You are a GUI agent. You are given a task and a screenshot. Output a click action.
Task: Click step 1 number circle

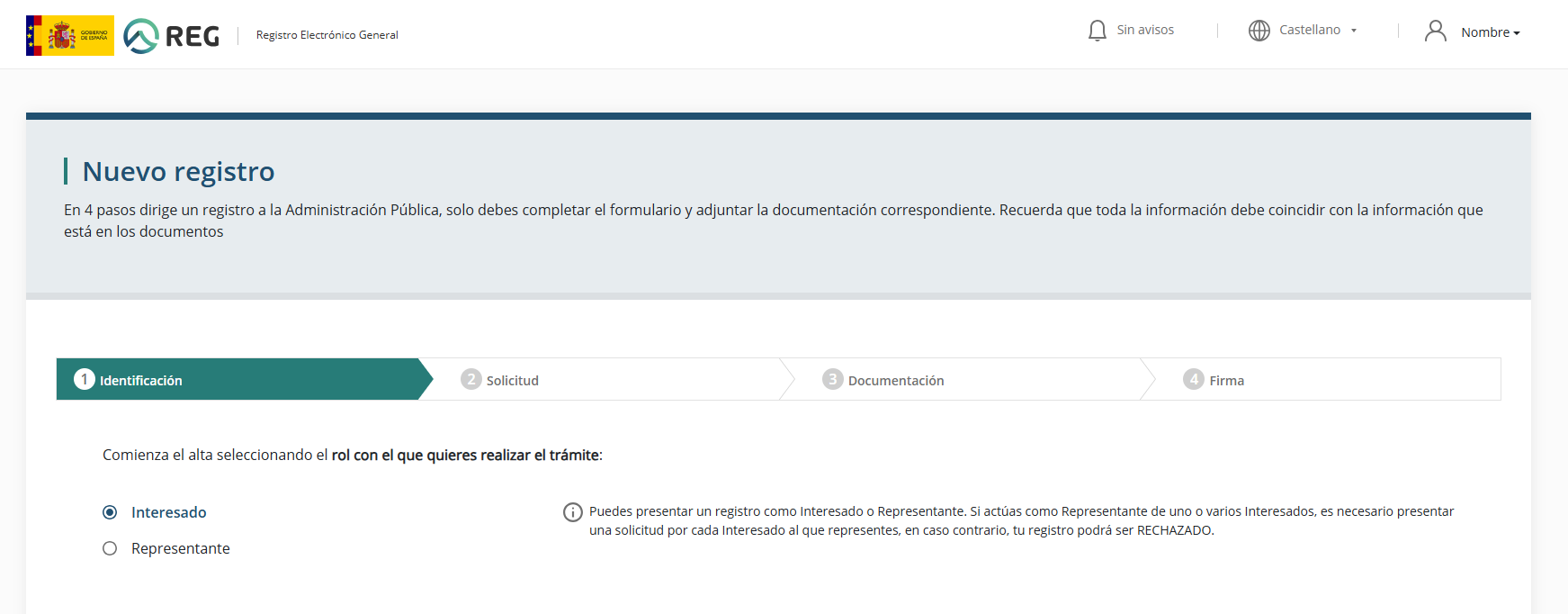point(85,379)
